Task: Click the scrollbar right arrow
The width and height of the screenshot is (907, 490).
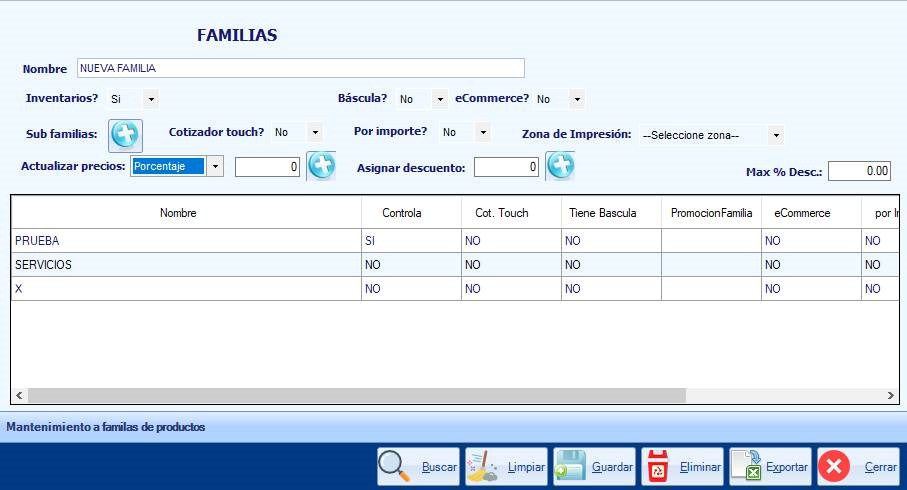Action: pyautogui.click(x=891, y=396)
